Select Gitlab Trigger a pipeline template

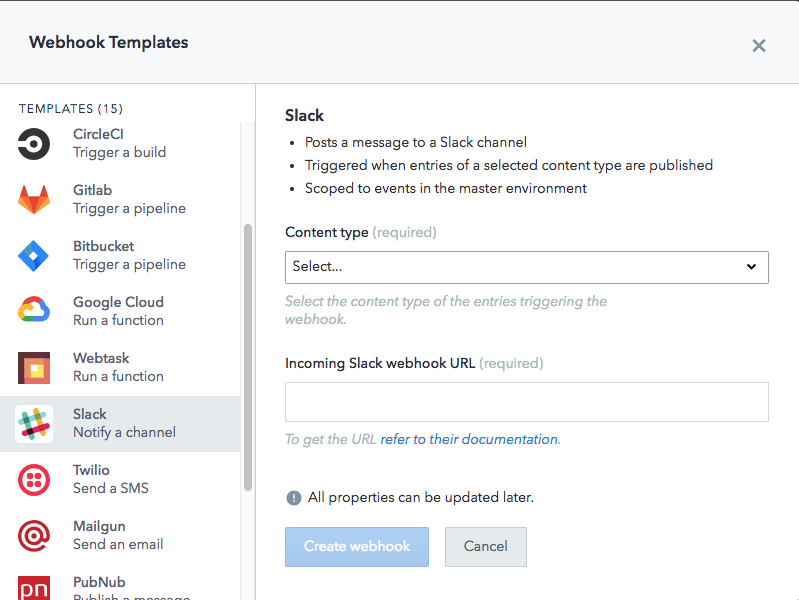click(x=129, y=200)
